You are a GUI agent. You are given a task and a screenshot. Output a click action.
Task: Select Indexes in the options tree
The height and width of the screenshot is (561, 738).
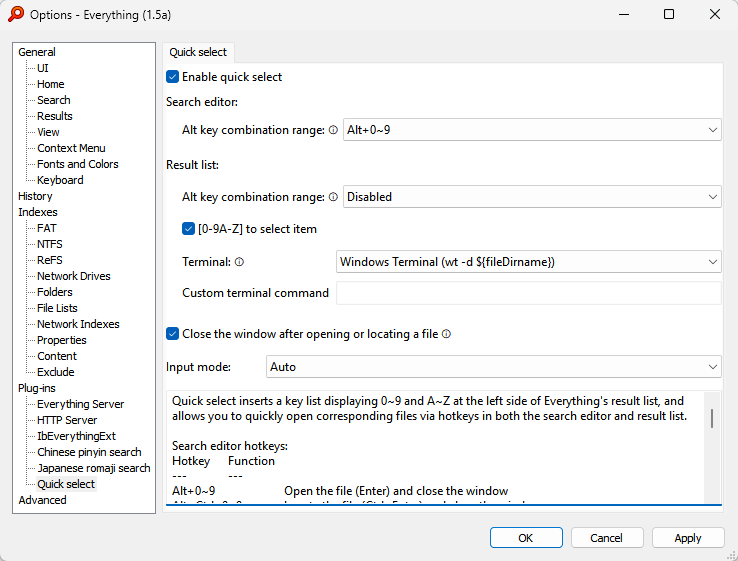[38, 212]
